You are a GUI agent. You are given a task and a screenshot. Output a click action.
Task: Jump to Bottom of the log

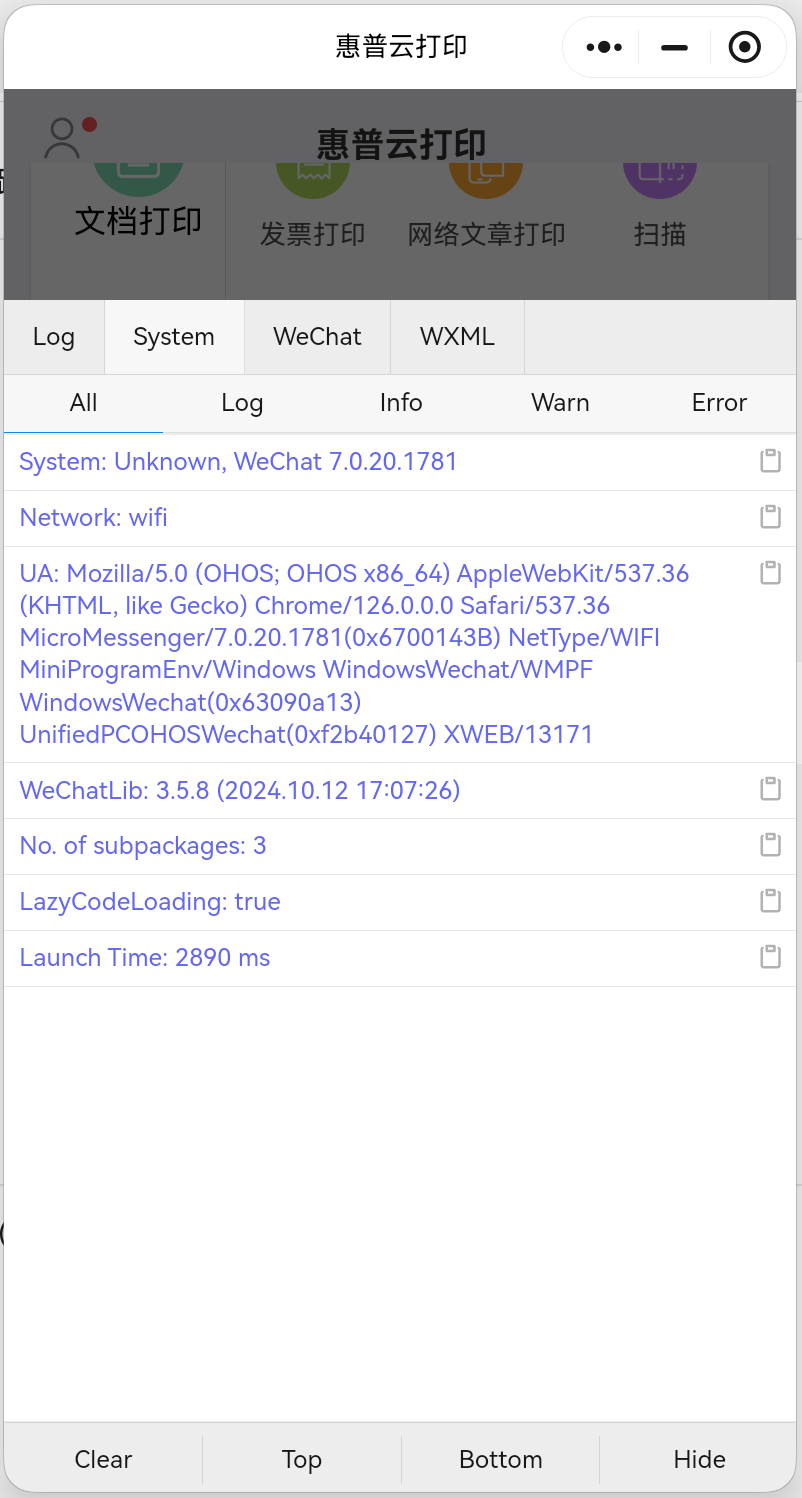(x=500, y=1459)
